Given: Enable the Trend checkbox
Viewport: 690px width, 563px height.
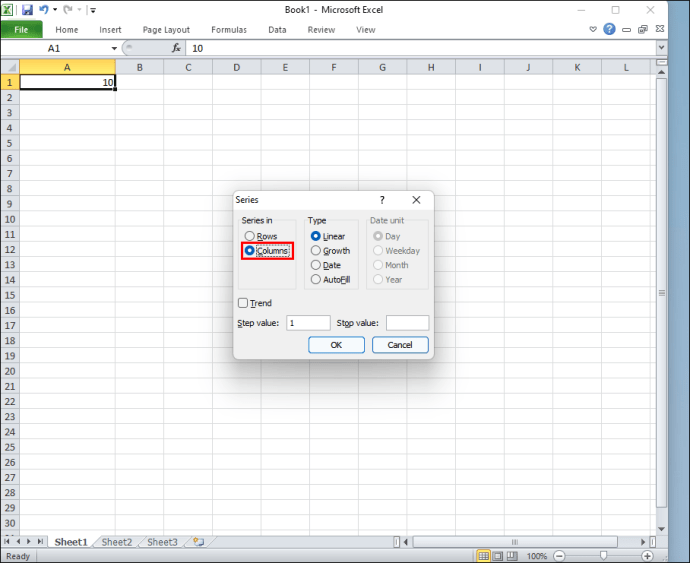Looking at the screenshot, I should coord(243,303).
